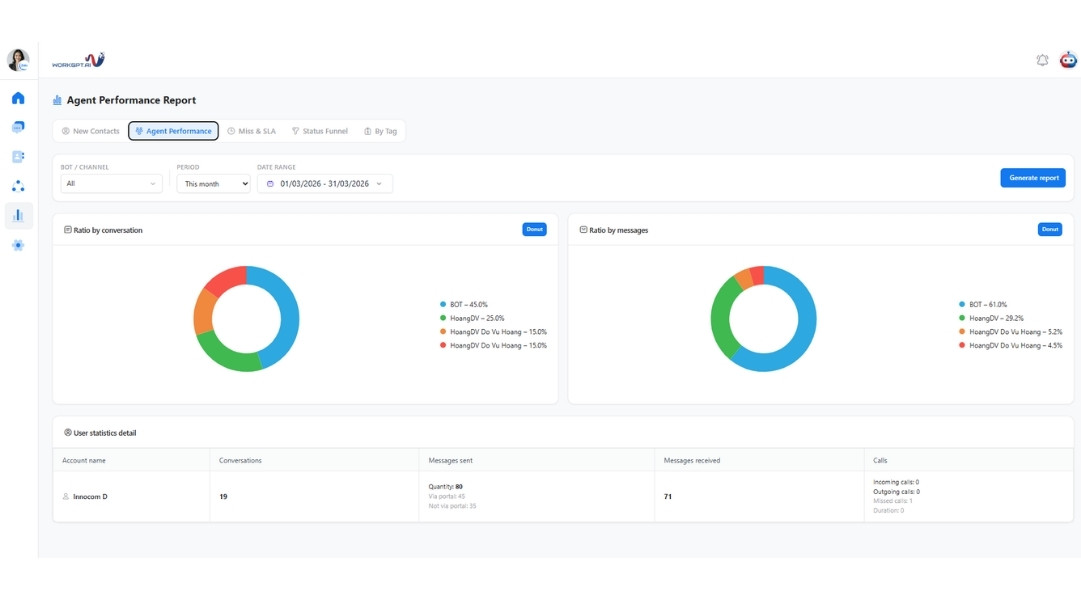Toggle Donut view for Ratio by conversation
The image size is (1081, 600).
534,229
